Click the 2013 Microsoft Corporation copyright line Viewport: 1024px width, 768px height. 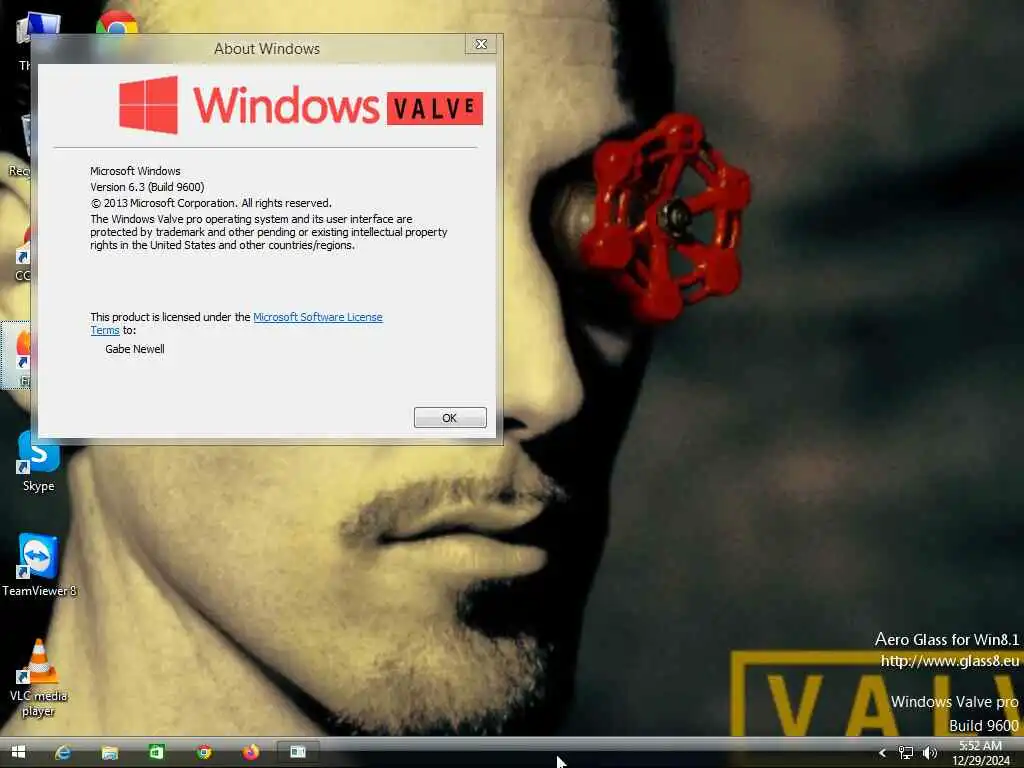click(x=211, y=203)
